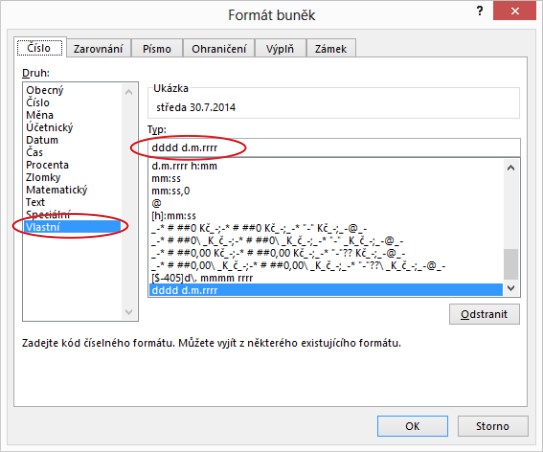Close the Formát buněk dialog

tap(514, 11)
